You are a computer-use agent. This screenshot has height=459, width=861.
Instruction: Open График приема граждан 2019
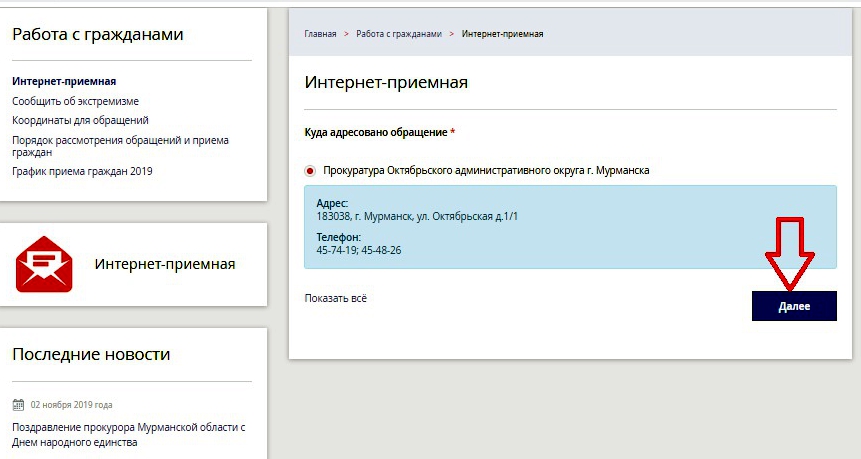[82, 171]
